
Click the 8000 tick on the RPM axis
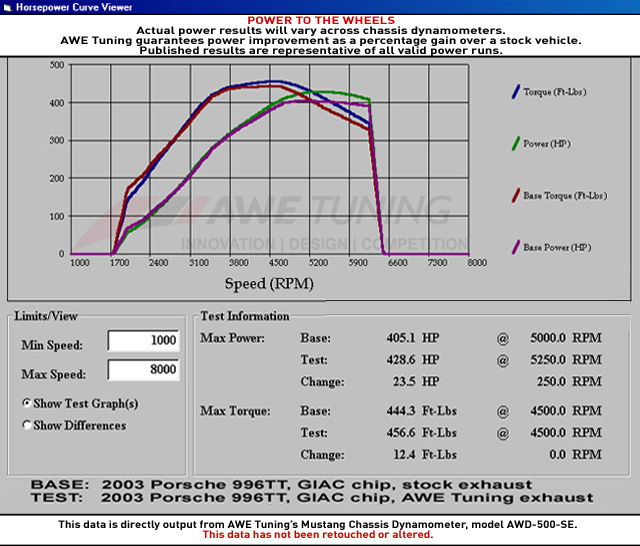point(476,263)
